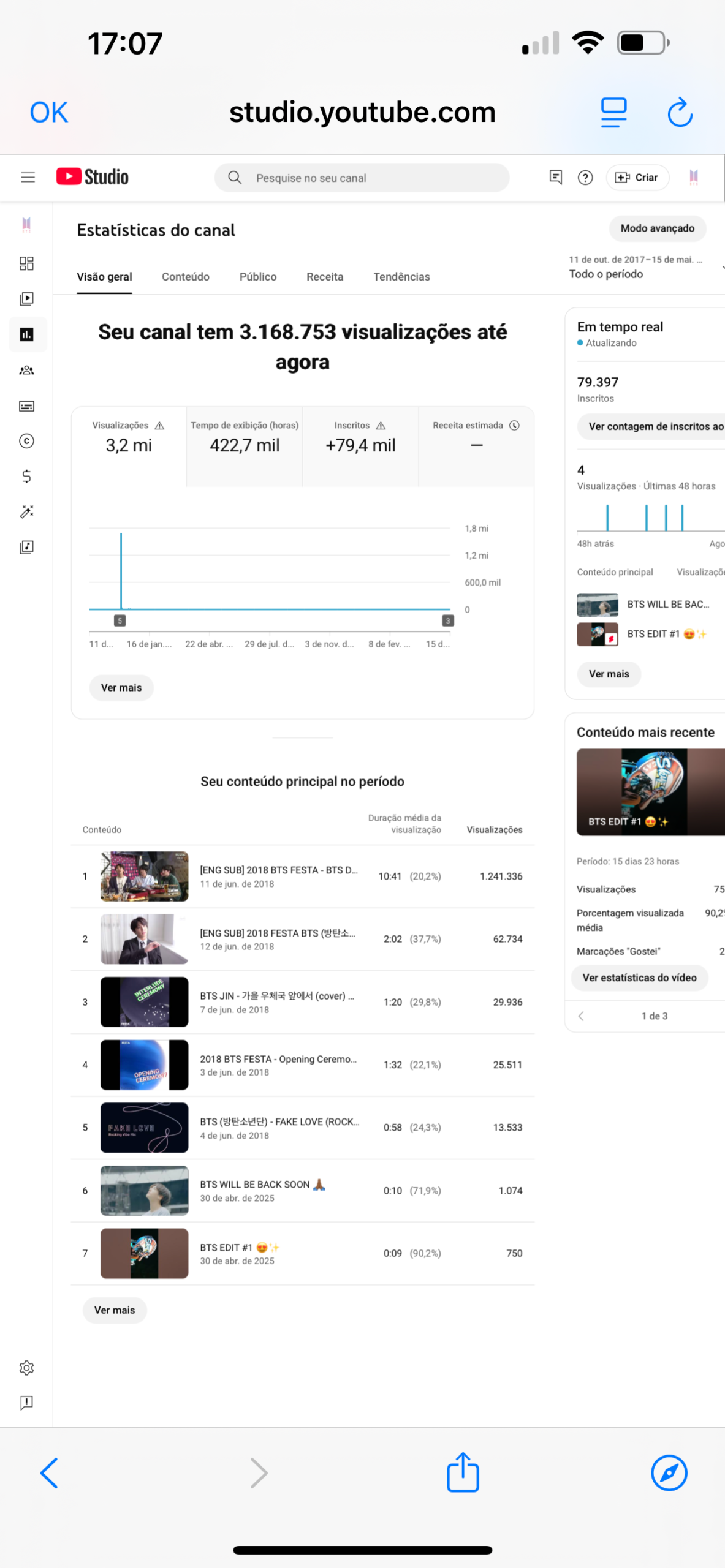
Task: Focus the Pesquise no seu canal search field
Action: click(x=362, y=178)
